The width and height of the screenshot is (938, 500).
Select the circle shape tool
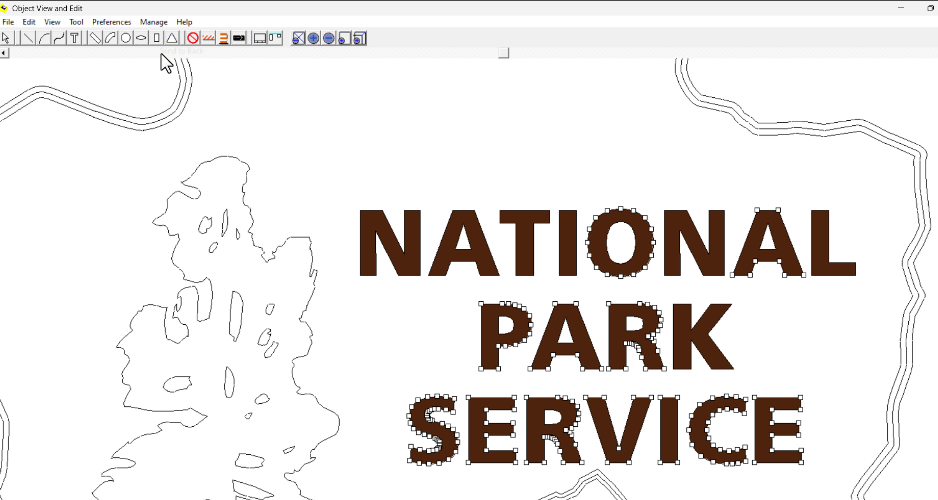(126, 38)
